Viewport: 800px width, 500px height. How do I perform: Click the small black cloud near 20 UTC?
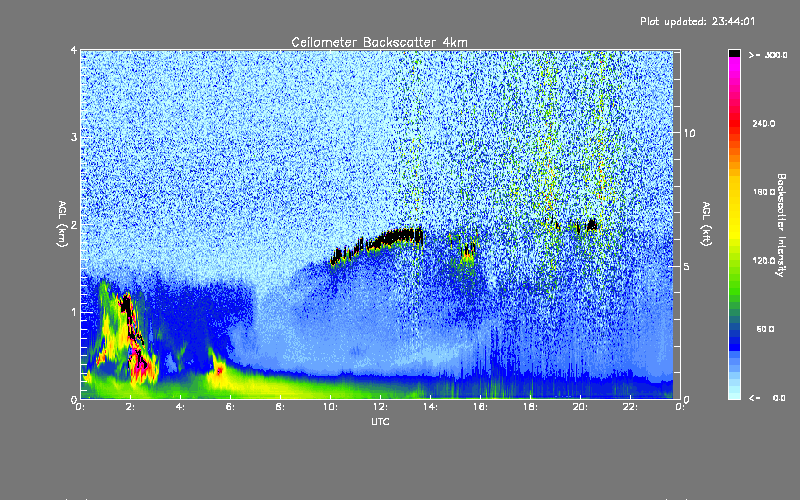coord(592,224)
